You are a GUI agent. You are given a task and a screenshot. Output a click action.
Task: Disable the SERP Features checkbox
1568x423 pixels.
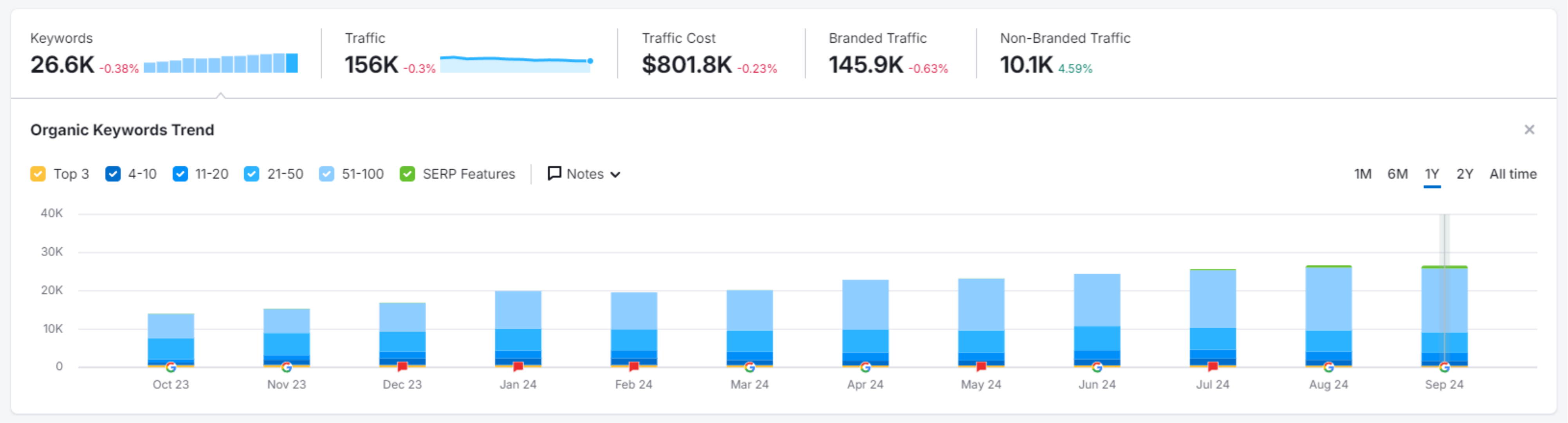407,174
